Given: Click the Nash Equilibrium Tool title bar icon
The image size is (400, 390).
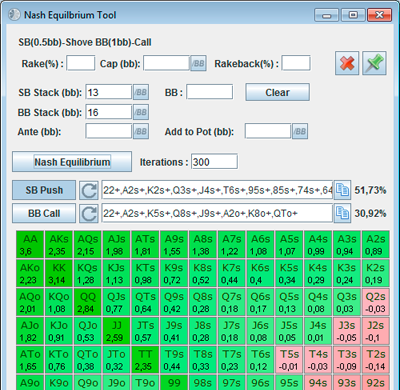Looking at the screenshot, I should coord(14,15).
